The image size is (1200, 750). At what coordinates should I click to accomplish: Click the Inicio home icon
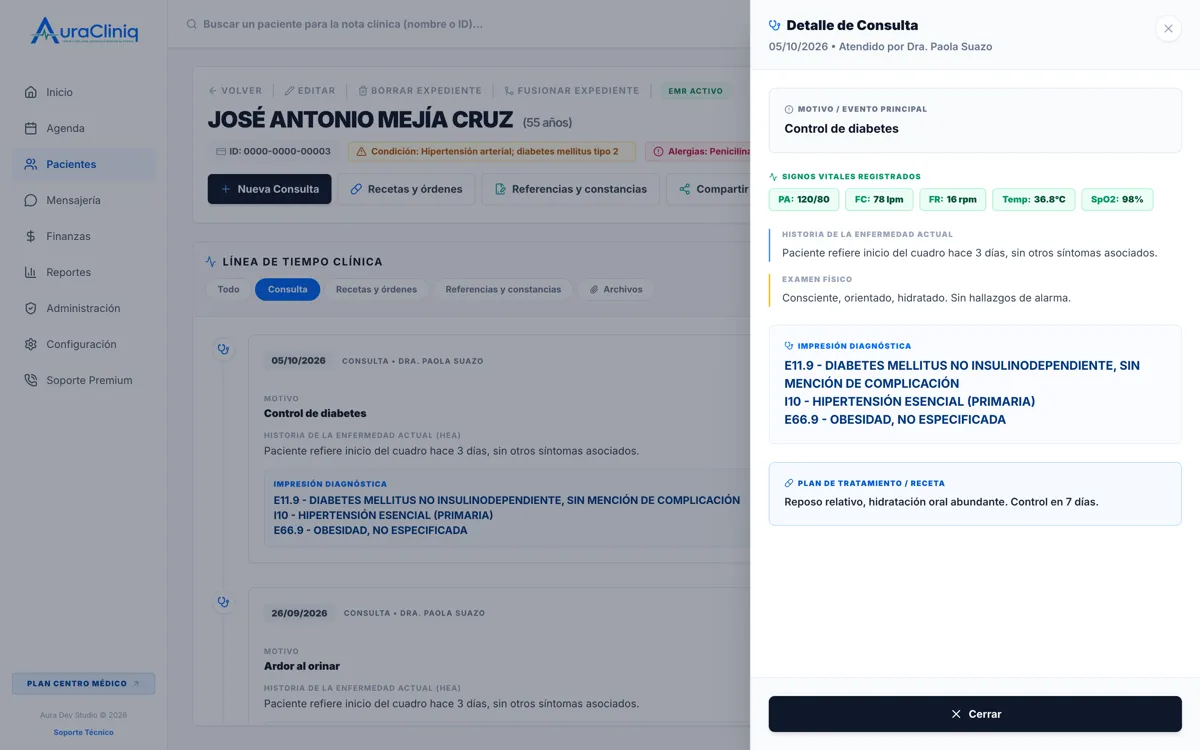(x=31, y=92)
